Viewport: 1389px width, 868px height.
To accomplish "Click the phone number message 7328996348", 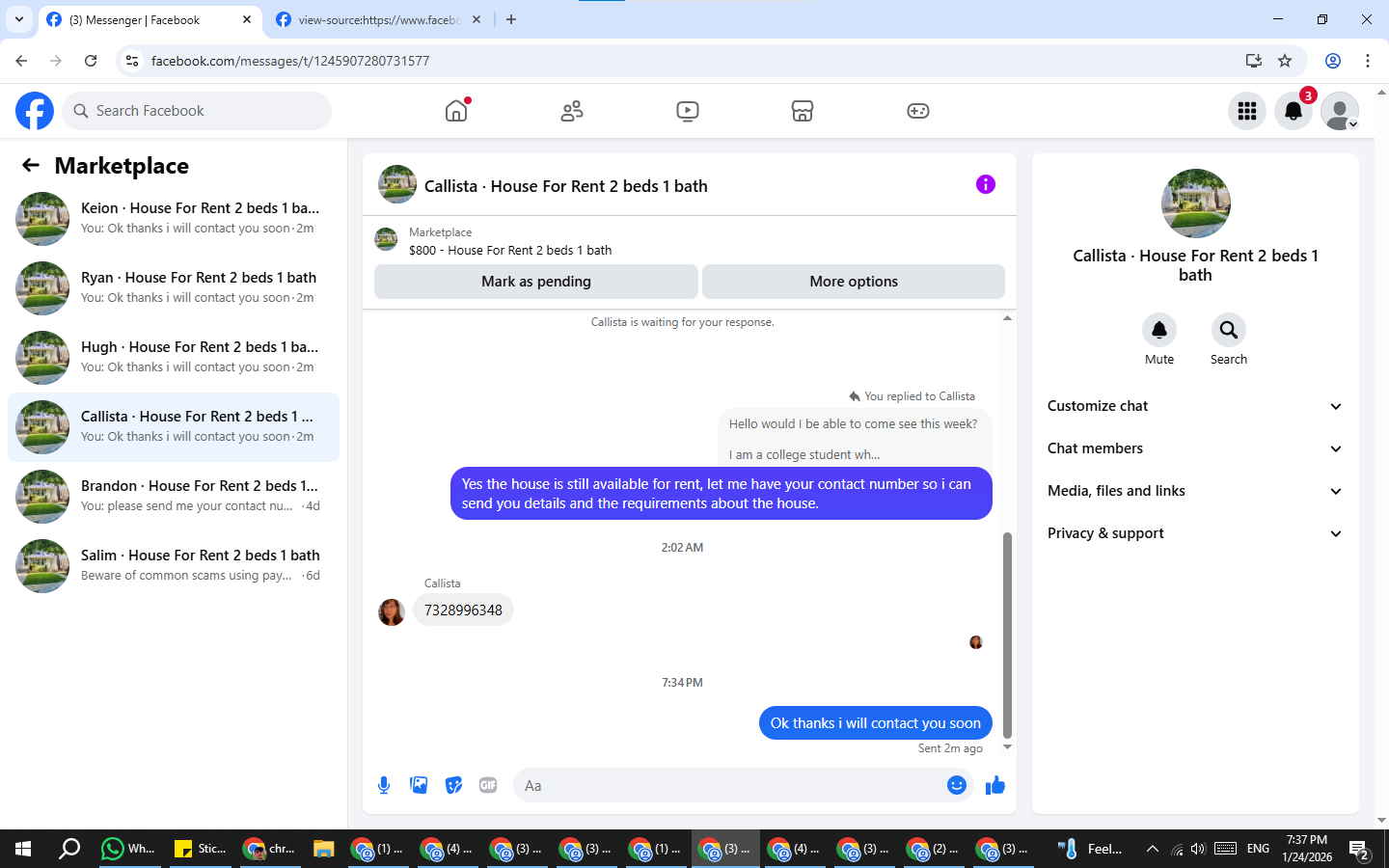I will [x=463, y=610].
